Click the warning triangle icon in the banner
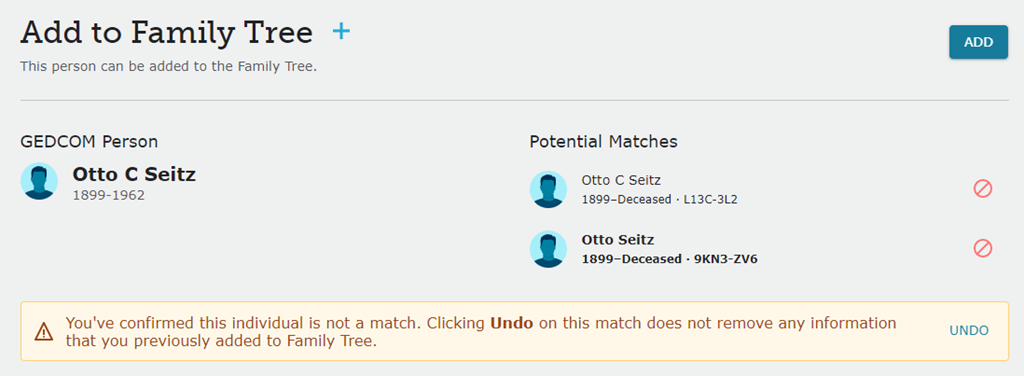This screenshot has height=376, width=1024. point(44,332)
